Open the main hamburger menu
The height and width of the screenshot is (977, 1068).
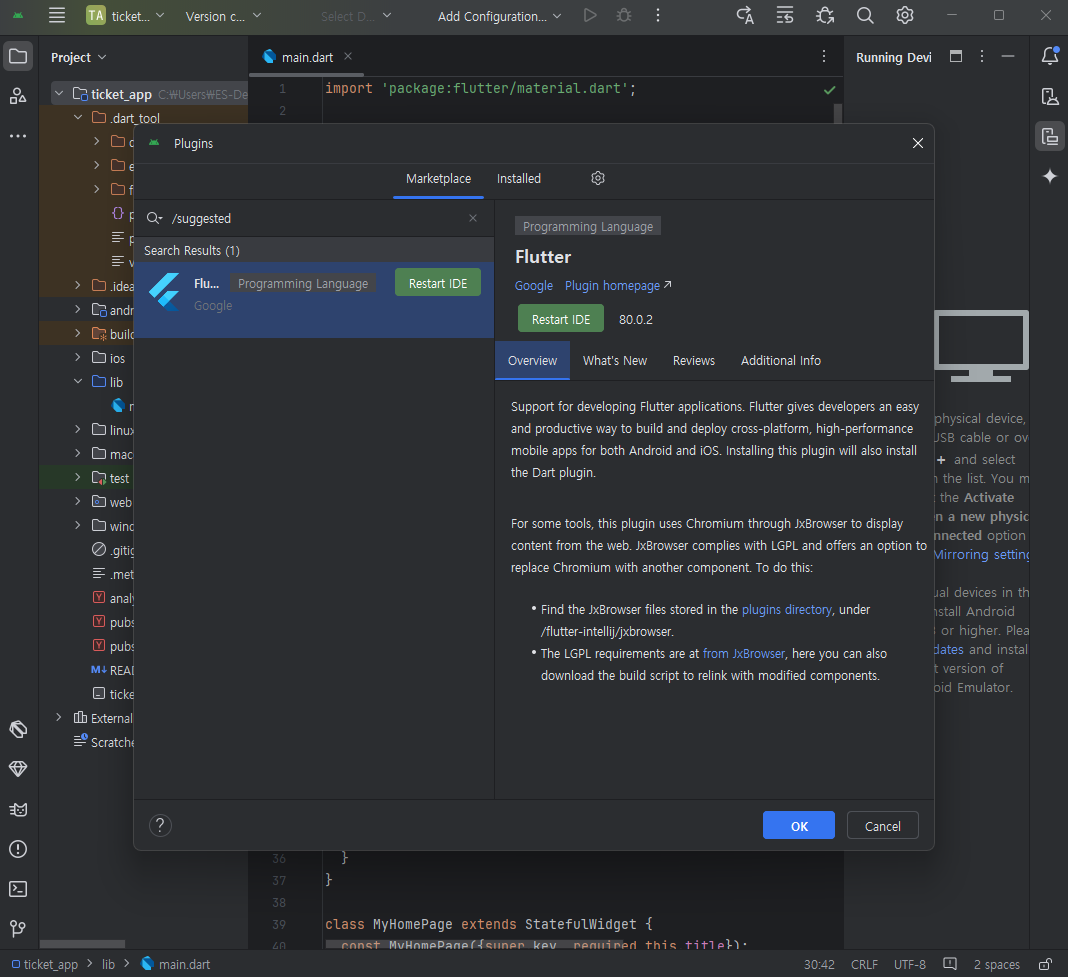coord(57,16)
